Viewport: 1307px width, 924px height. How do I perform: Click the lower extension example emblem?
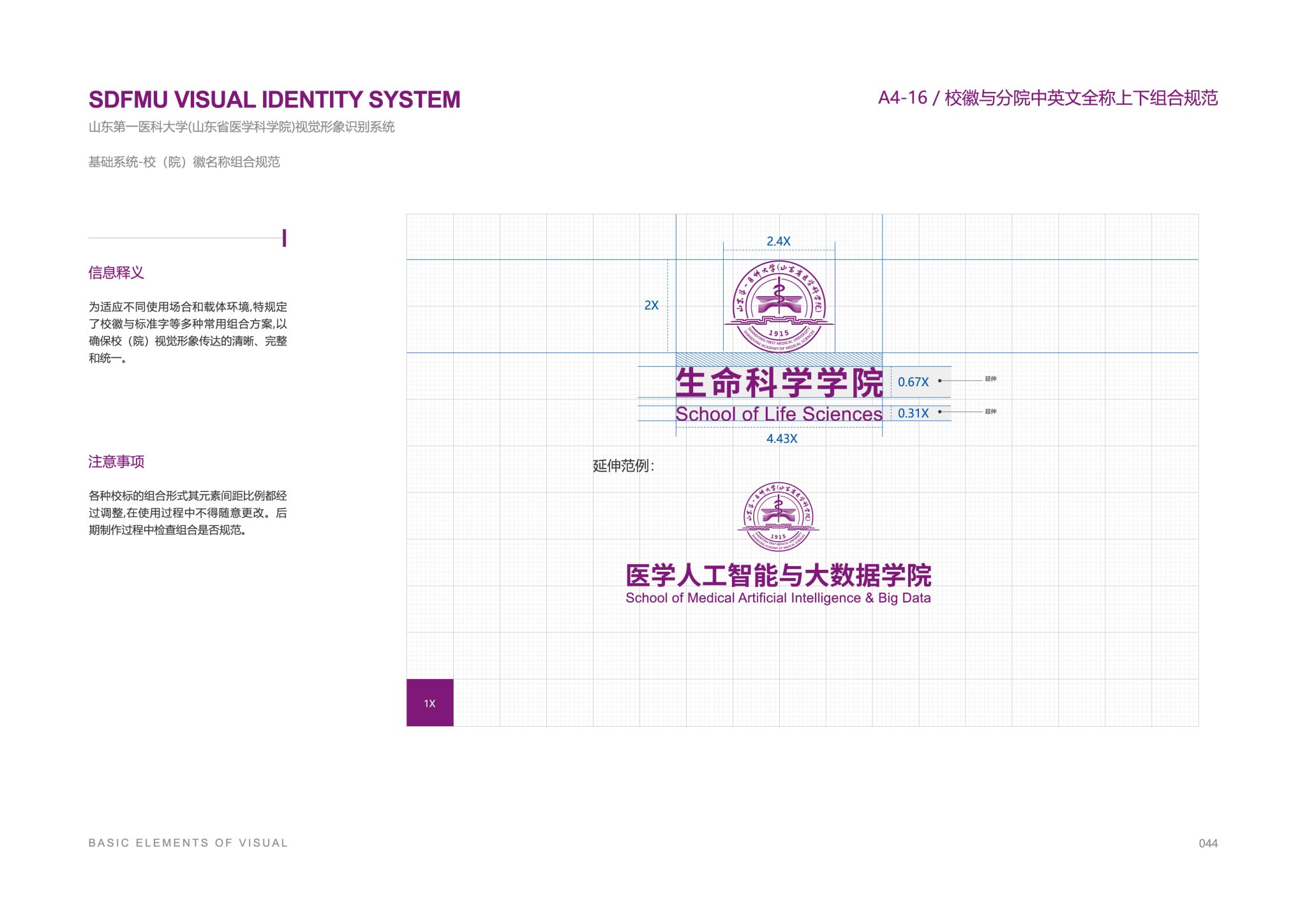click(x=778, y=517)
